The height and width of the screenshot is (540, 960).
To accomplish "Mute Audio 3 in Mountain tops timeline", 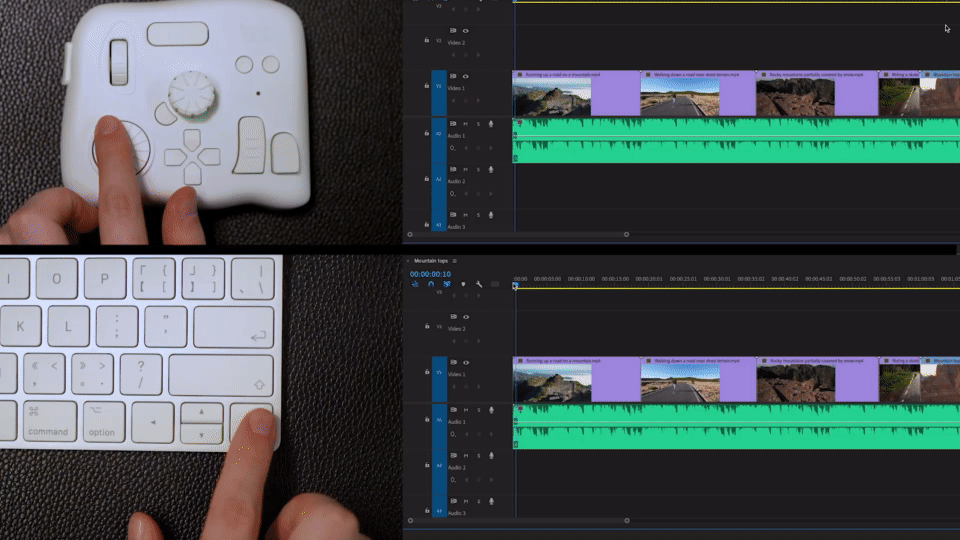I will (x=466, y=501).
